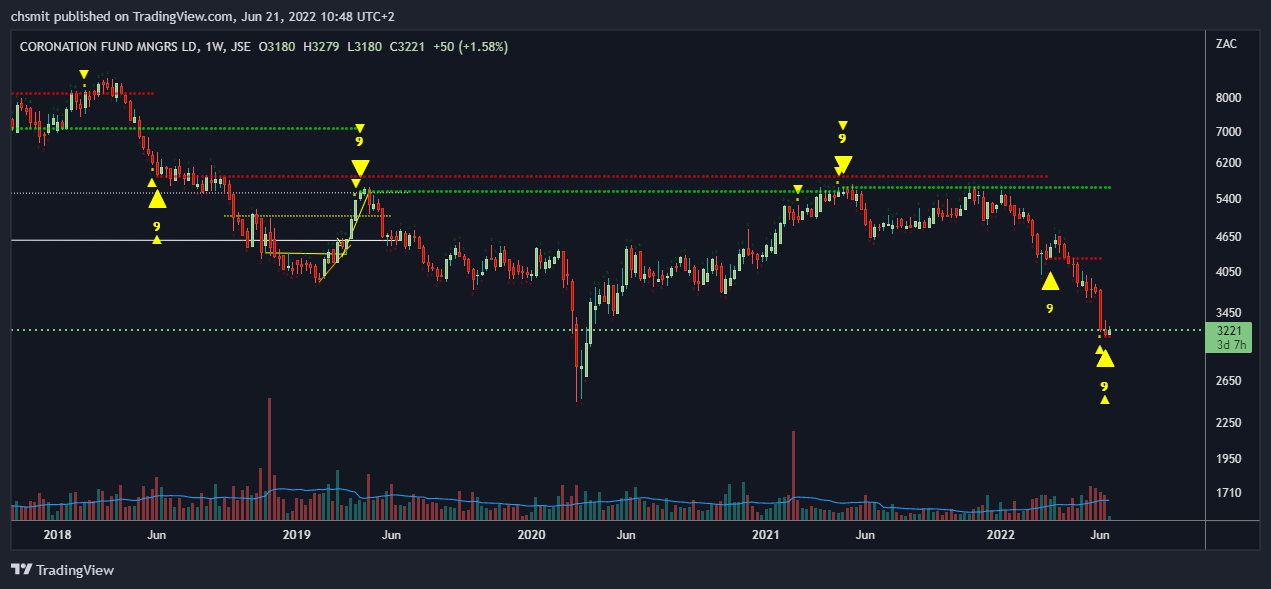This screenshot has height=589, width=1271.
Task: Click the large yellow down-triangle above mid-2019 peak
Action: coord(360,168)
